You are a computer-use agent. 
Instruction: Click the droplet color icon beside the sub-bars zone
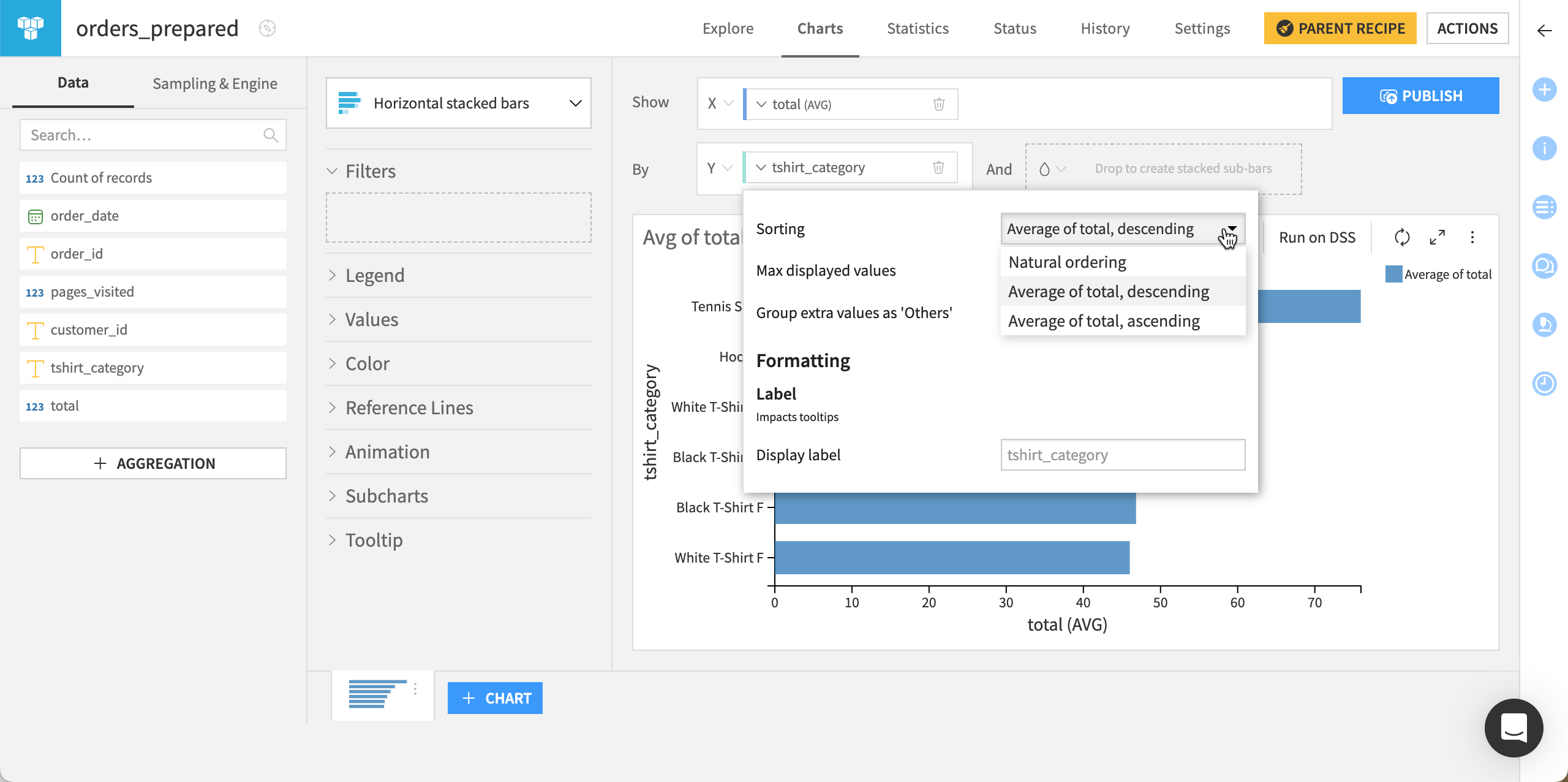(1044, 168)
